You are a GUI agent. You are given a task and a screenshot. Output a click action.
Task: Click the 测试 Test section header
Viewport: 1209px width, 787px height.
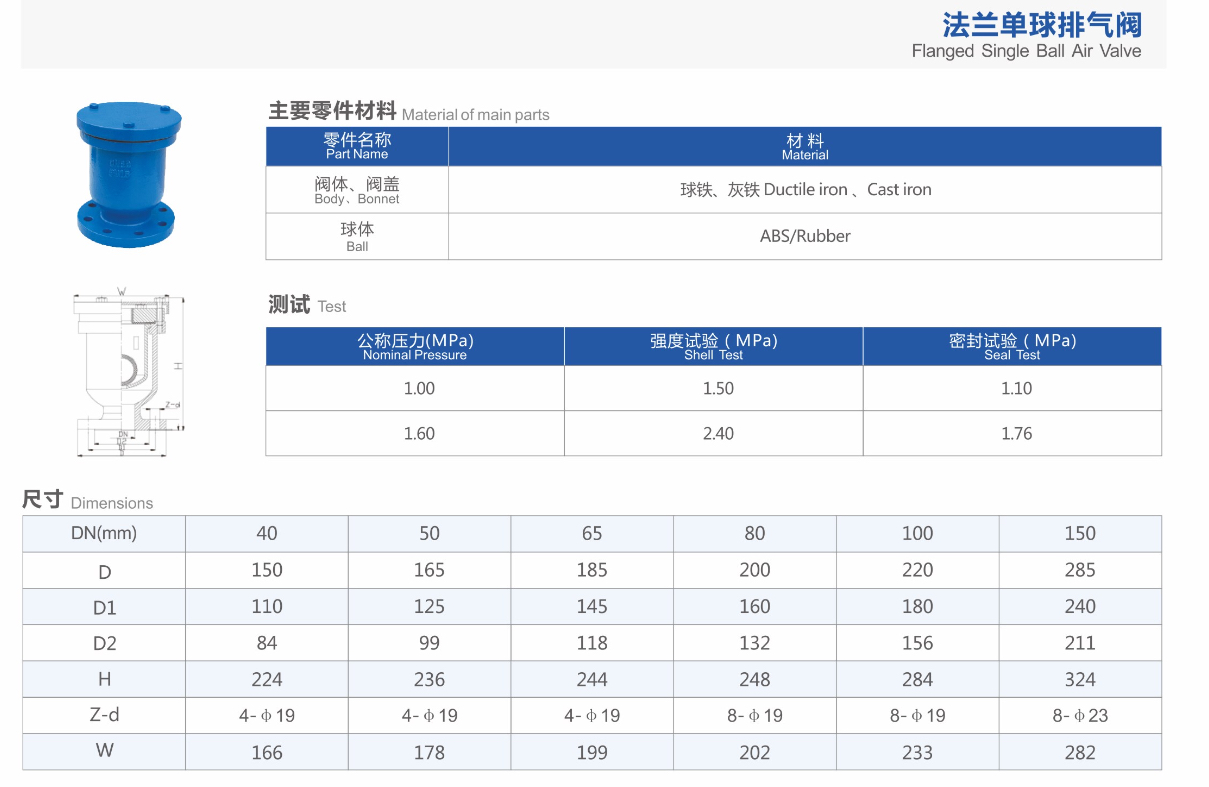point(290,303)
